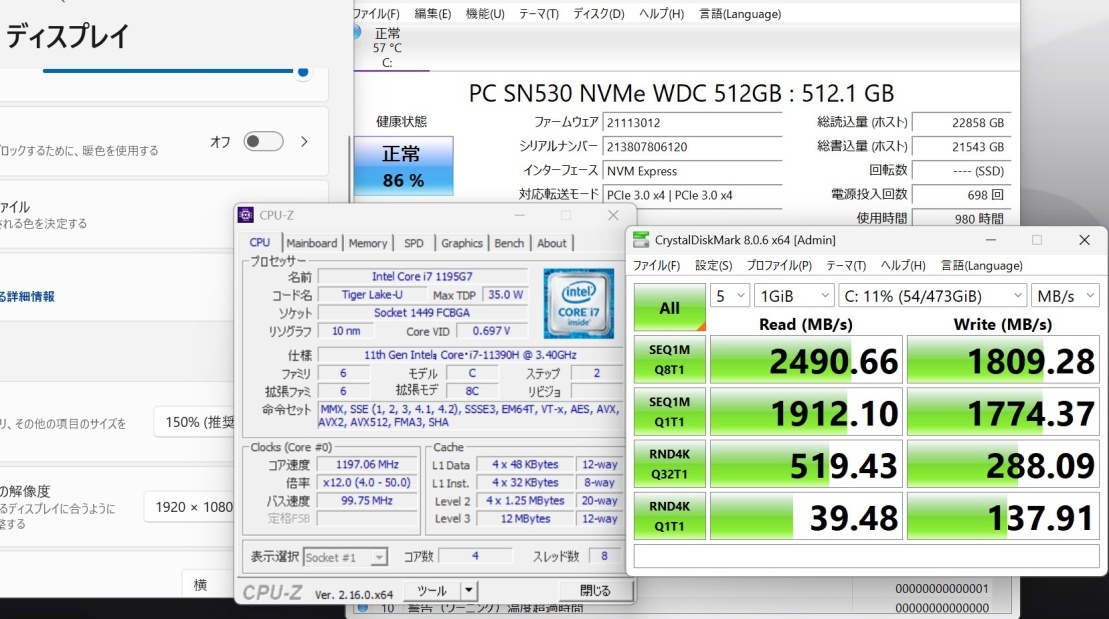Open the 1920 × 1080 resolution dropdown
Screen dimensions: 1109x619
[x=190, y=507]
